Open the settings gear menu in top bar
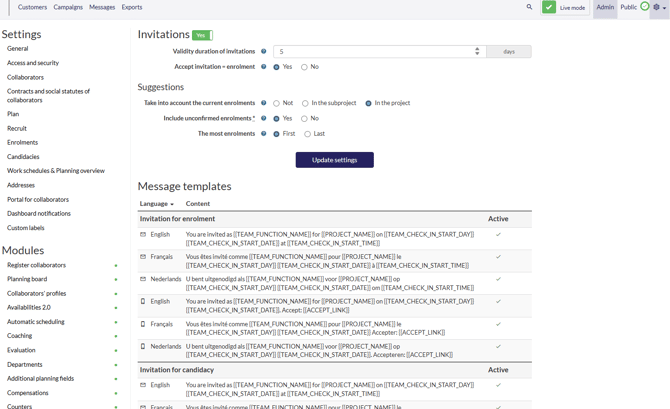This screenshot has height=409, width=670. pos(657,7)
